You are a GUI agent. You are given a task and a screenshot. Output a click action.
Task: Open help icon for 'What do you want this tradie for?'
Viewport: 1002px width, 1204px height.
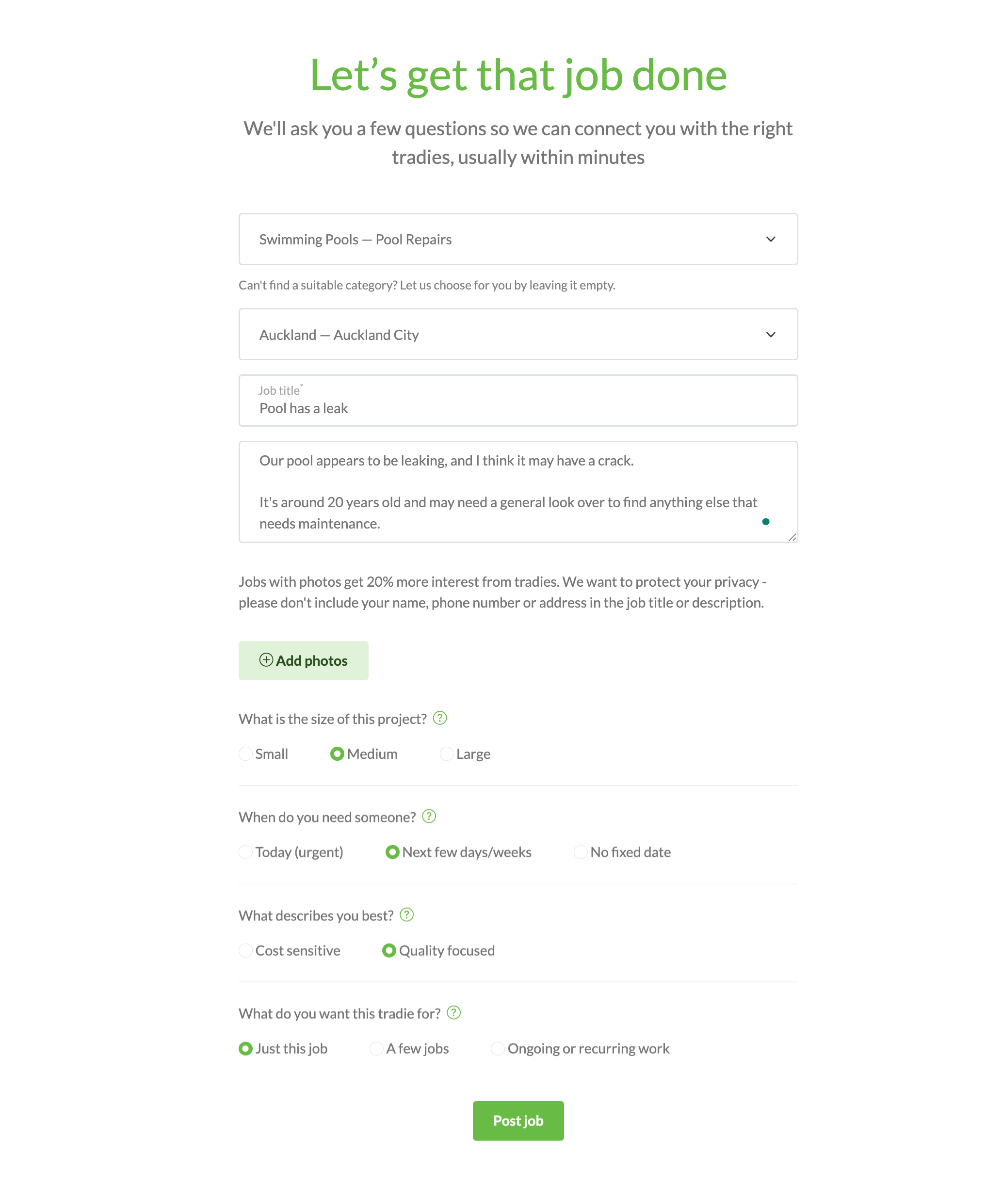(x=453, y=1012)
